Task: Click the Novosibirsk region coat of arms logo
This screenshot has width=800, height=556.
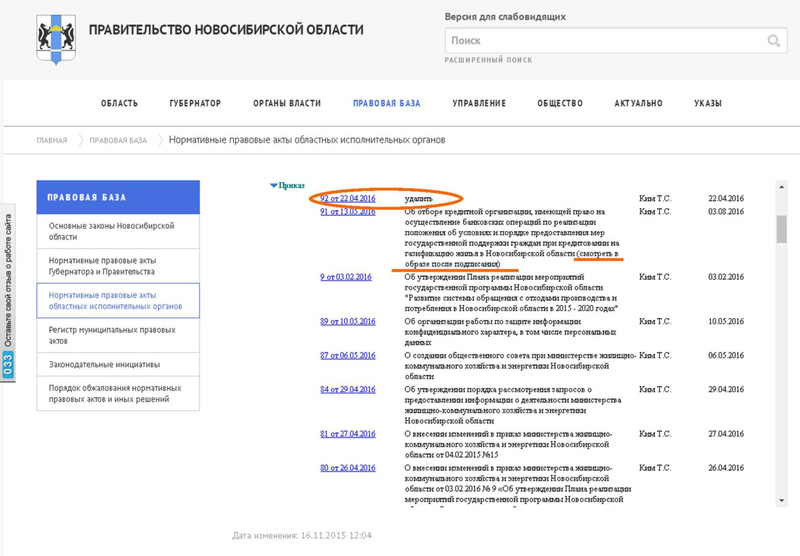Action: pos(56,40)
